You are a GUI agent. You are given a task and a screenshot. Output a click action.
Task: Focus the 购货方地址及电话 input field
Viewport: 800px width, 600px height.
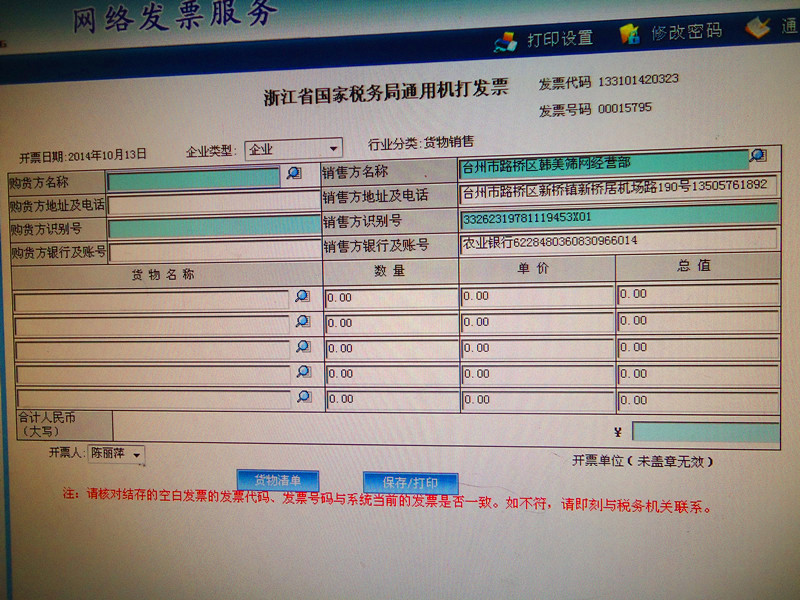(214, 204)
